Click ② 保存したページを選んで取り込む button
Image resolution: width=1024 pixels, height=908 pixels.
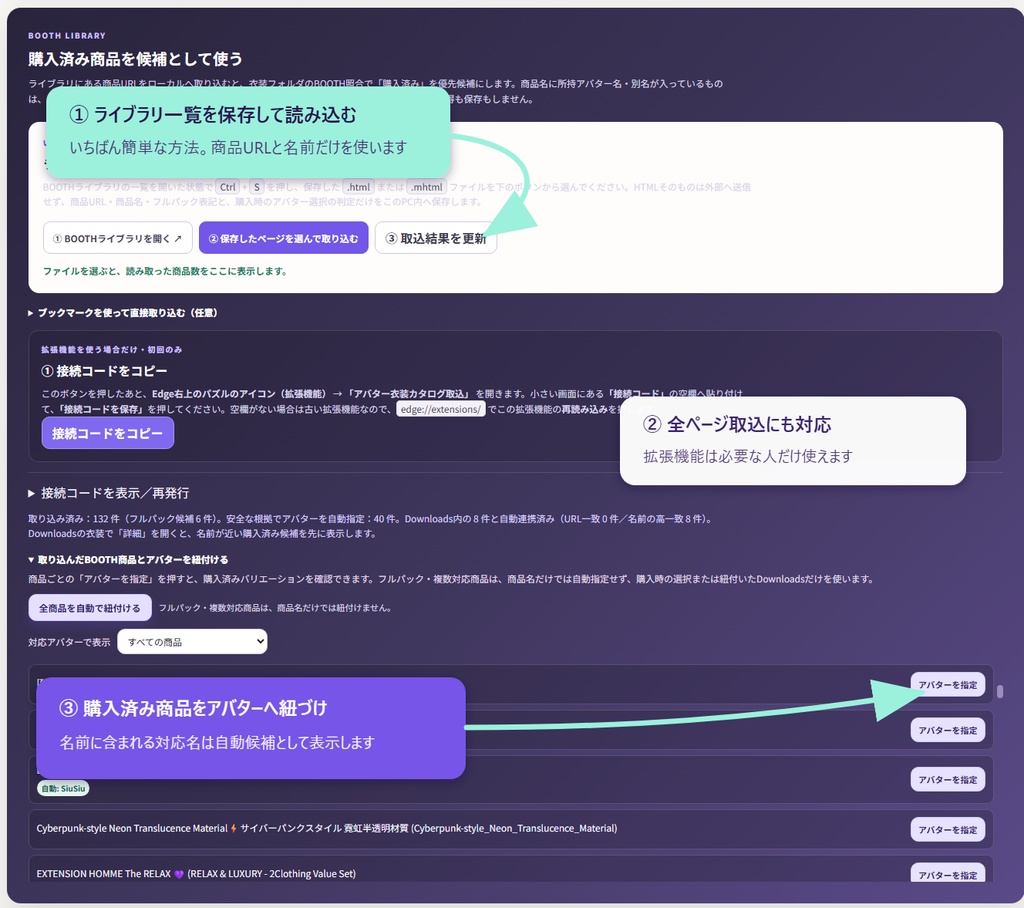tap(283, 238)
